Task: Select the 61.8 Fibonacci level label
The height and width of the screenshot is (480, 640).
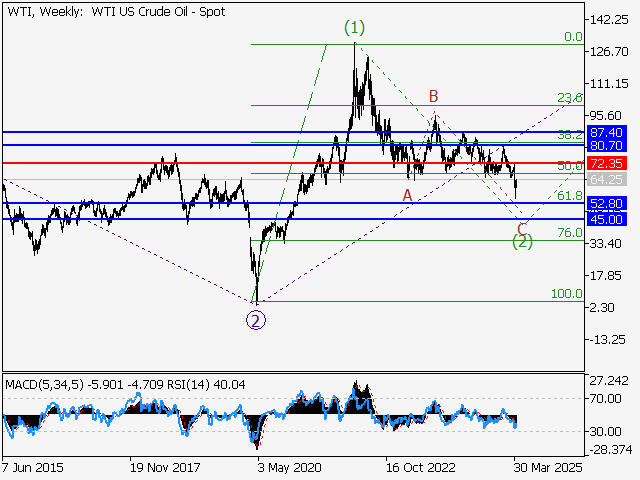Action: point(569,196)
